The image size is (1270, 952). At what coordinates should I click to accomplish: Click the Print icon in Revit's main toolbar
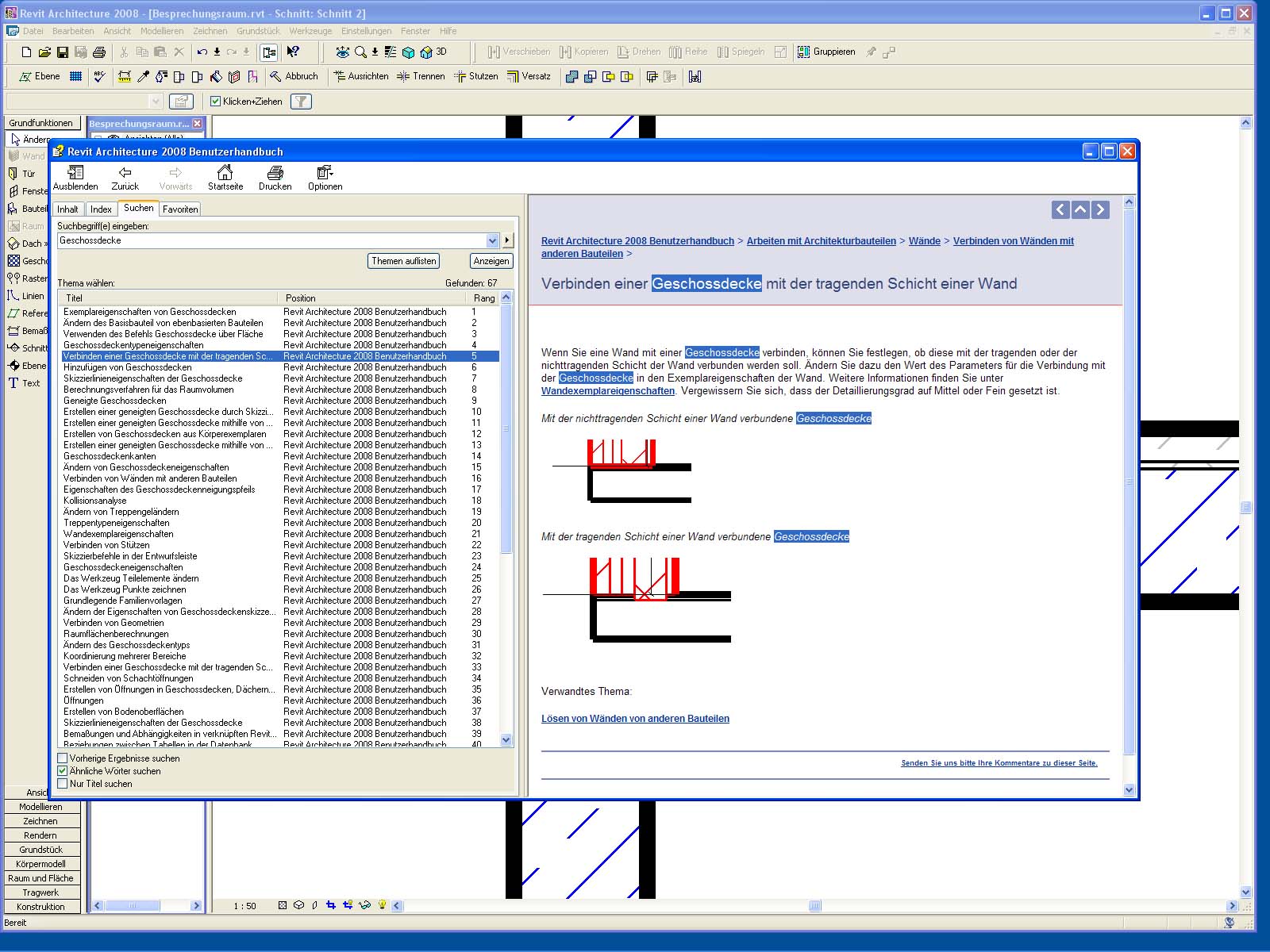99,52
